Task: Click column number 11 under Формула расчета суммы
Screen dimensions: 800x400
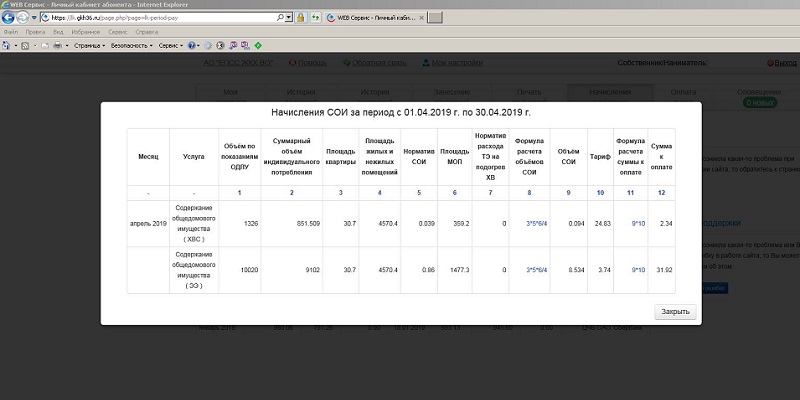Action: coord(631,193)
